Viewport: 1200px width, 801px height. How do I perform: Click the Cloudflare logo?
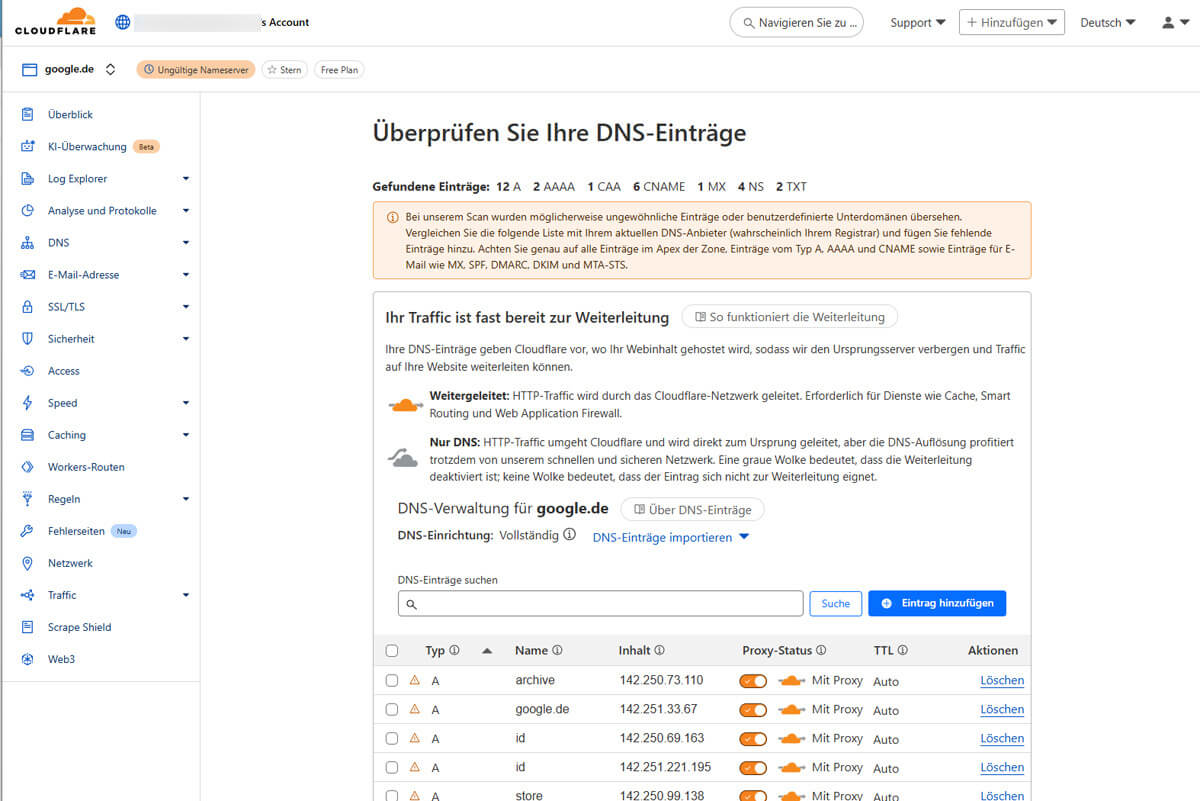(55, 21)
